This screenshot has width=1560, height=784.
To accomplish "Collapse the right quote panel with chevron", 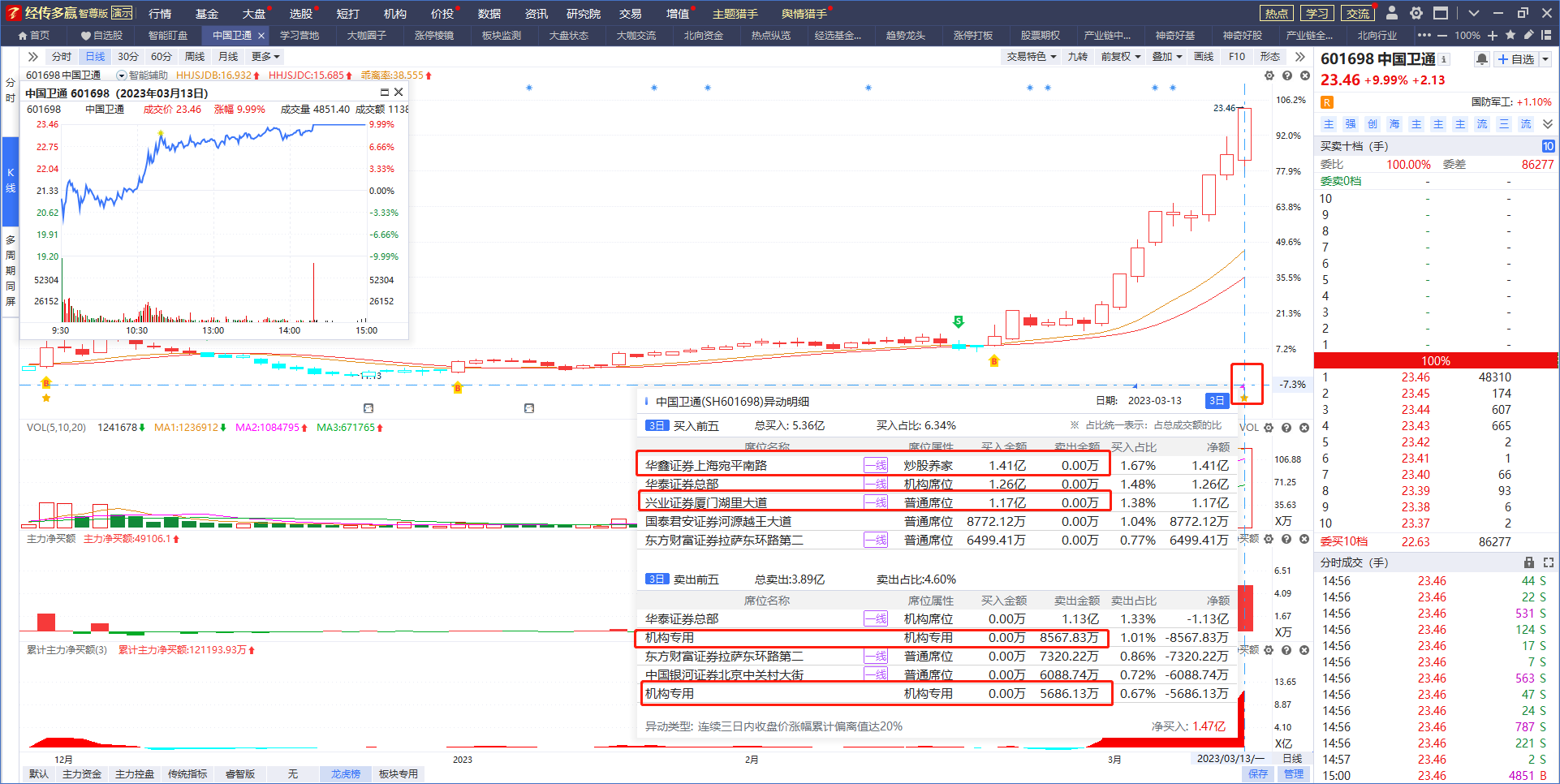I will 1300,57.
